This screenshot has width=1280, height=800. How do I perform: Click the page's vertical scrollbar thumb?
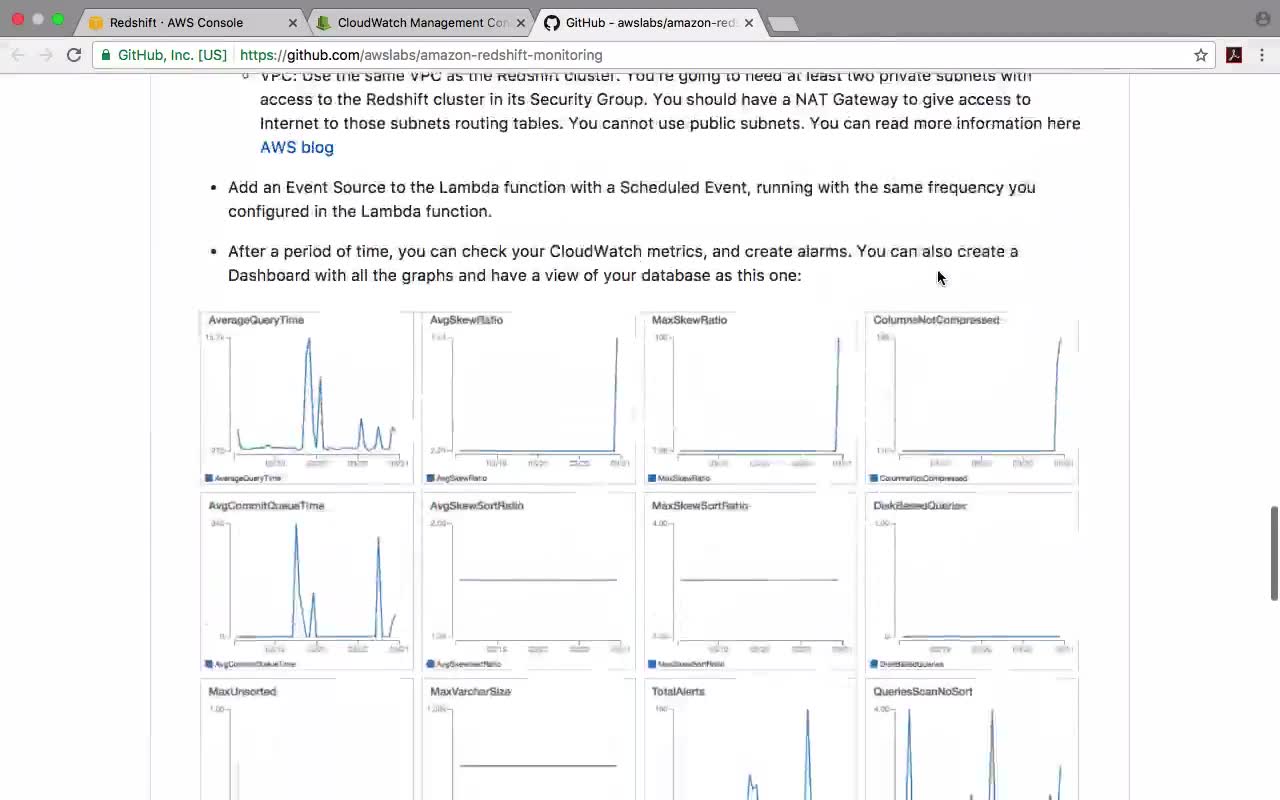pyautogui.click(x=1274, y=554)
